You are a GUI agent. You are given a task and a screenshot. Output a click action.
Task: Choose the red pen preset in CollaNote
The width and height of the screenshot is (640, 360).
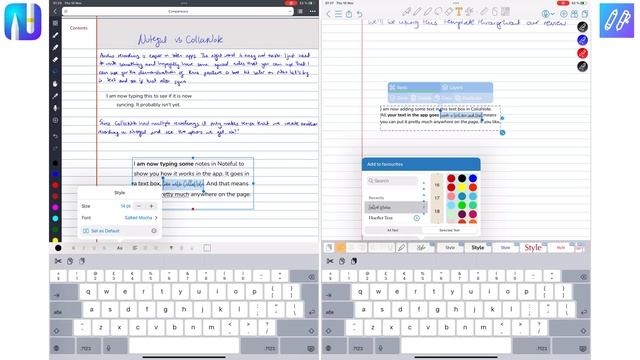tap(582, 53)
